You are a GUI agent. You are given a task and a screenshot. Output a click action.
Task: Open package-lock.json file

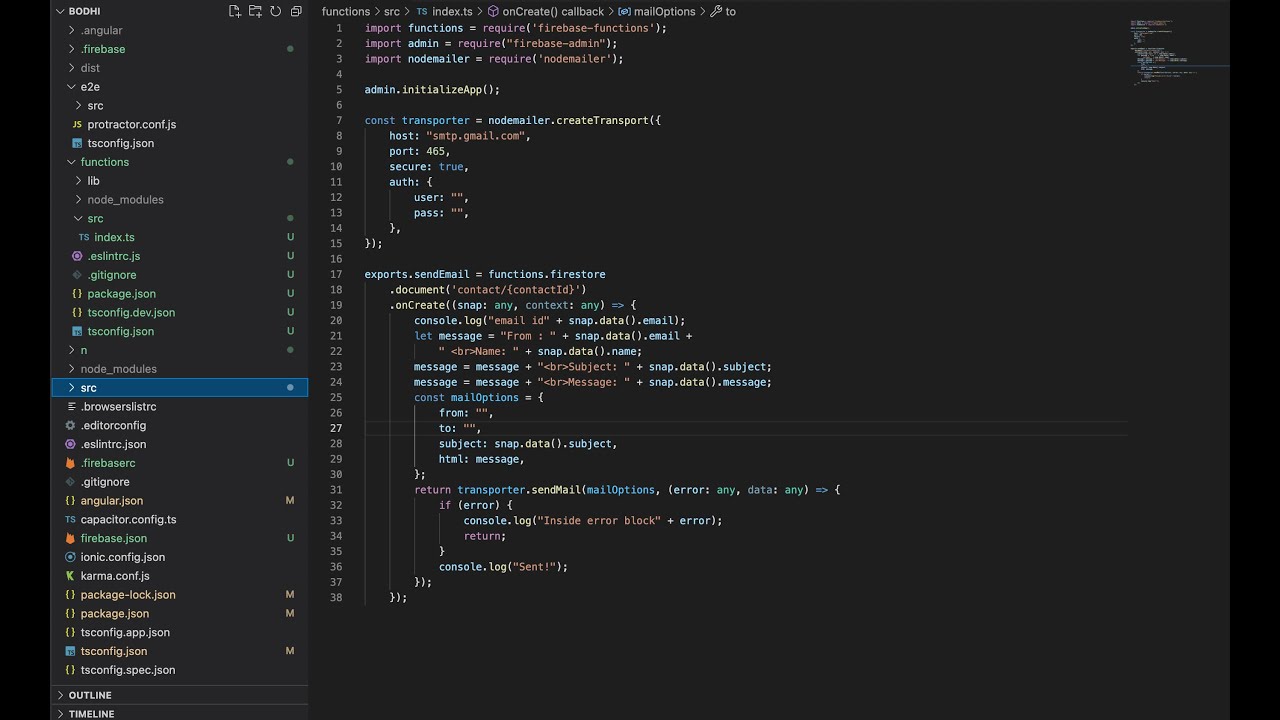128,595
